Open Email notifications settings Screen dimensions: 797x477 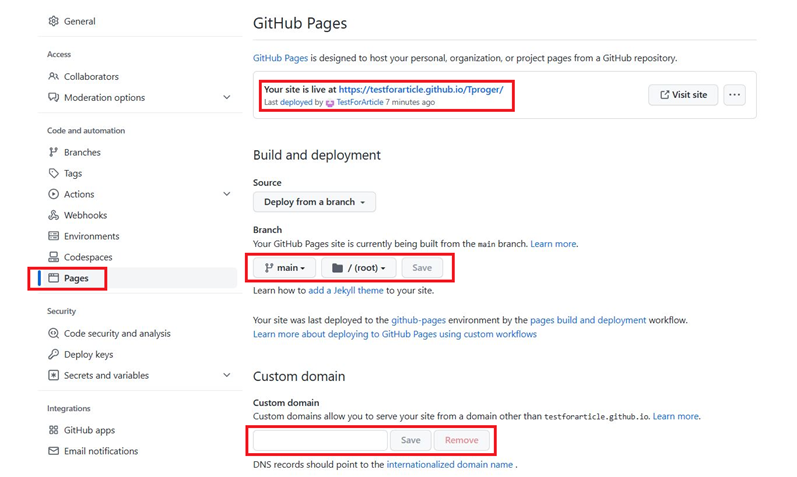(x=101, y=451)
